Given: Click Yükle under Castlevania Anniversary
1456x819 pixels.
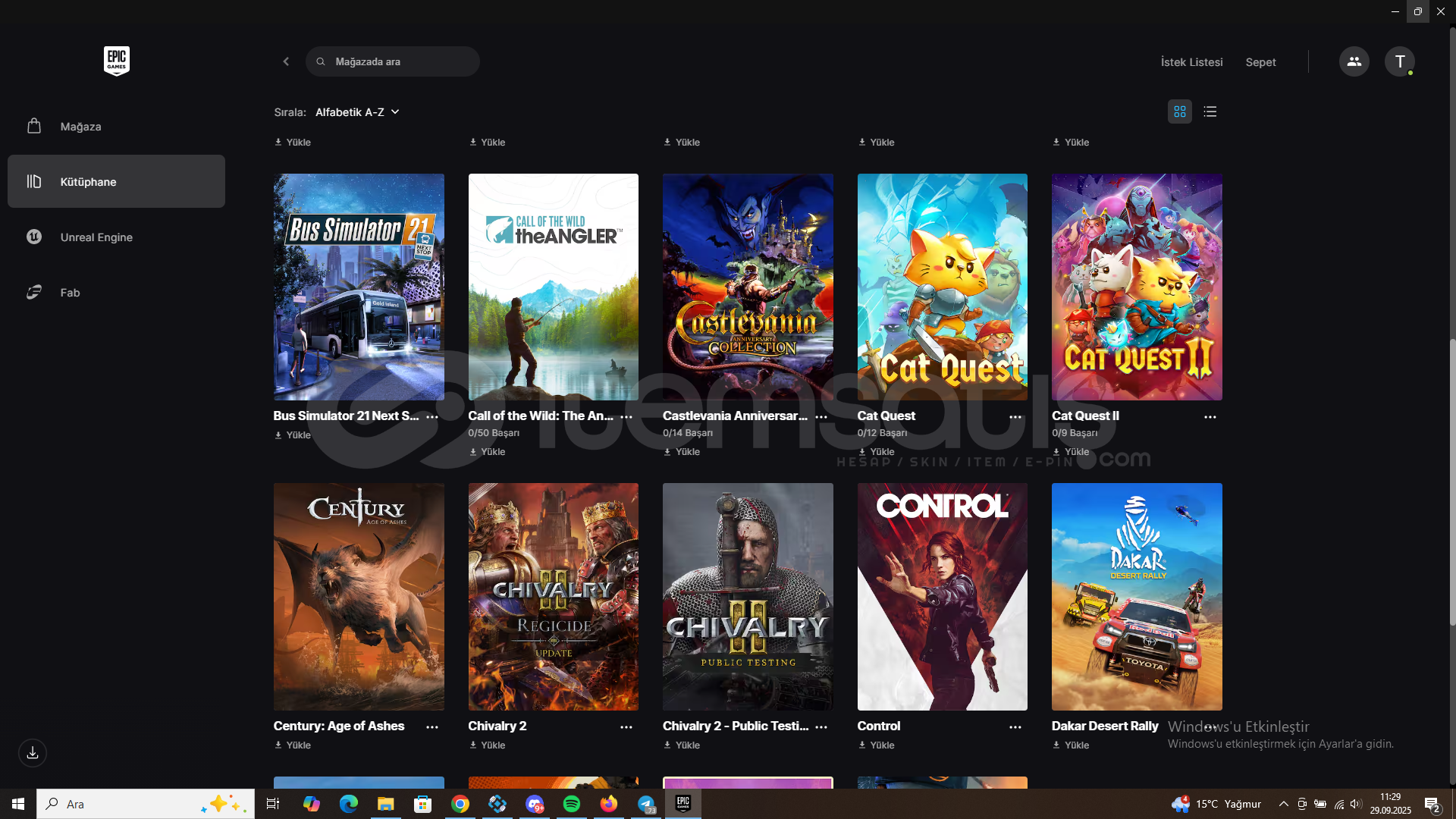Looking at the screenshot, I should (682, 452).
